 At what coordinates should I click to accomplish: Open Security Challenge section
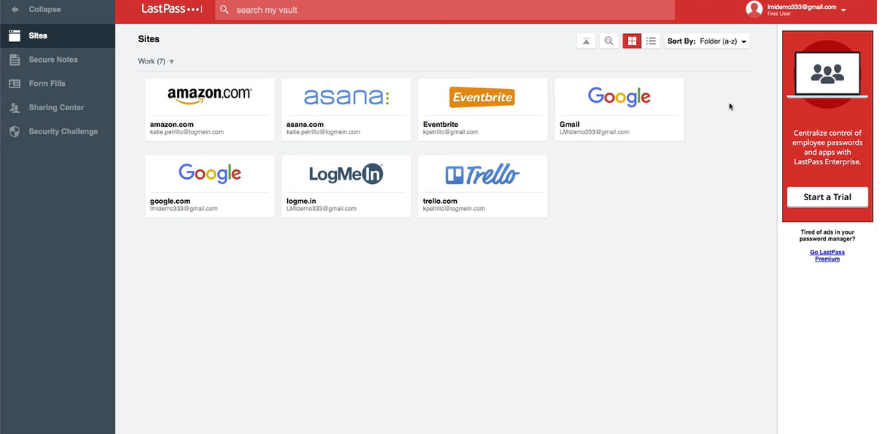click(63, 131)
